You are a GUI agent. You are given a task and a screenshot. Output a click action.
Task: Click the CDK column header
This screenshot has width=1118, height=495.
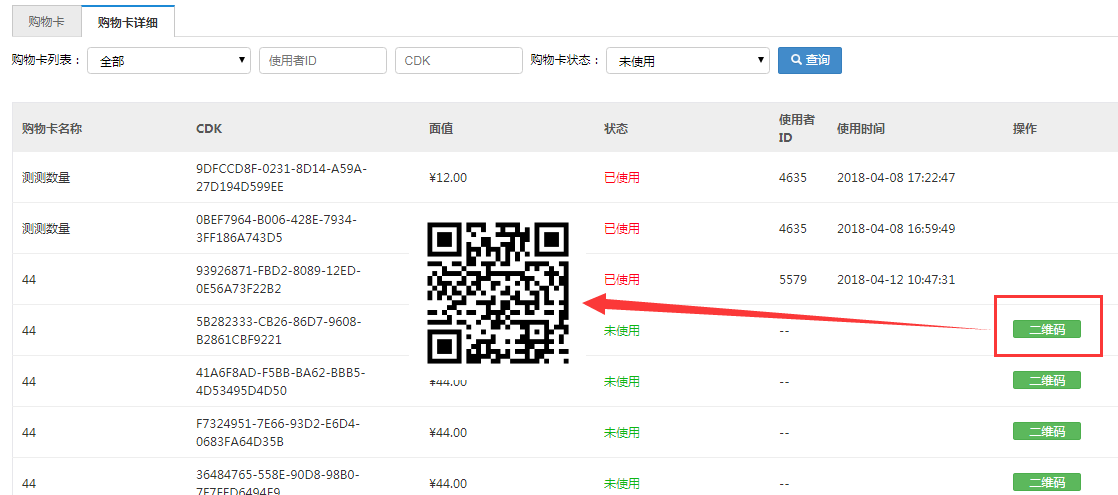point(208,129)
